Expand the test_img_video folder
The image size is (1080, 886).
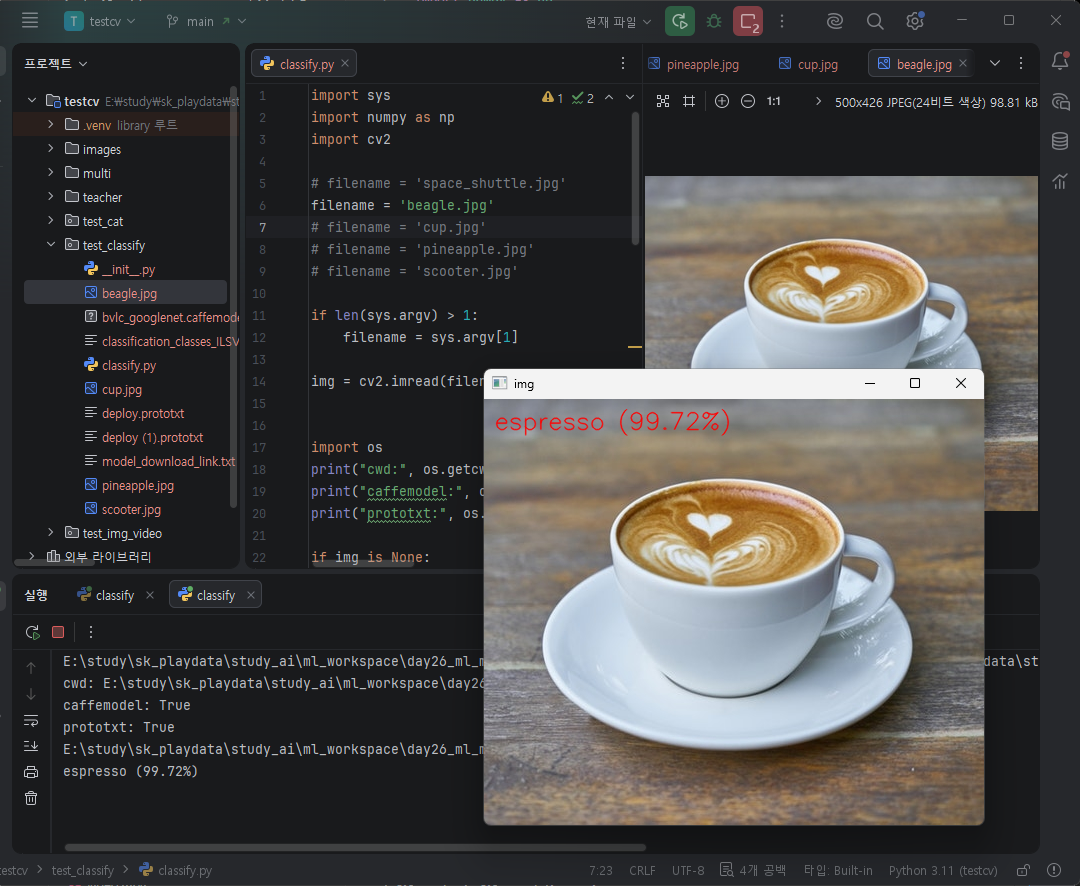click(x=50, y=533)
